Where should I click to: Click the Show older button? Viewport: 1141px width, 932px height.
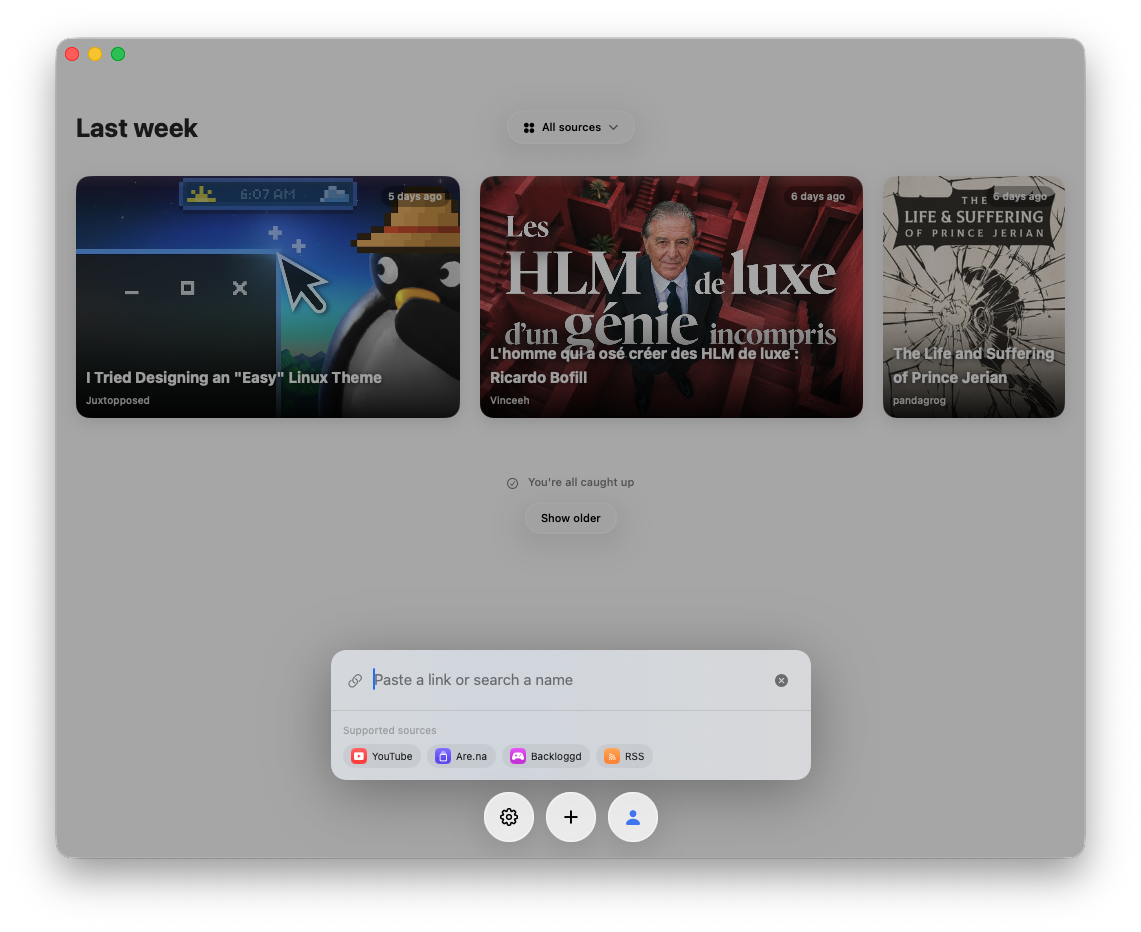[570, 518]
